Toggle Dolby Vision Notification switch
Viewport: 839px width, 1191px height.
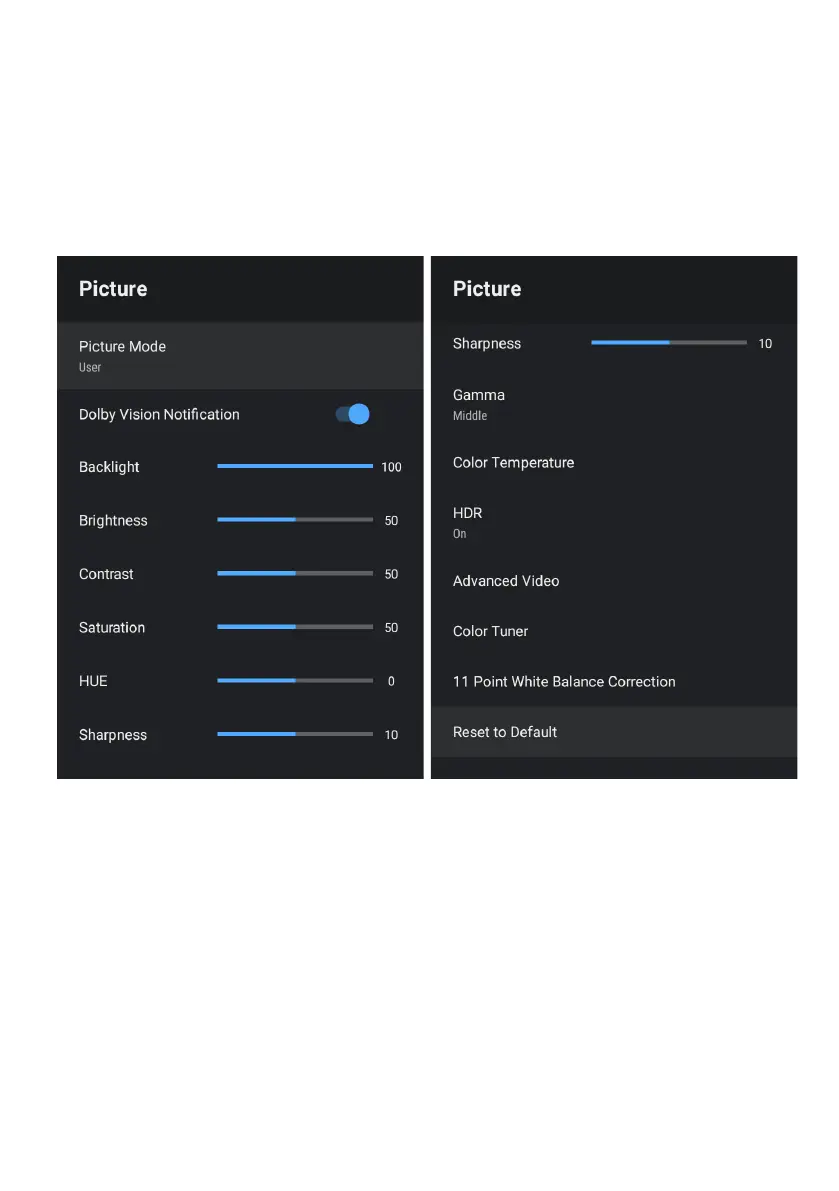353,414
